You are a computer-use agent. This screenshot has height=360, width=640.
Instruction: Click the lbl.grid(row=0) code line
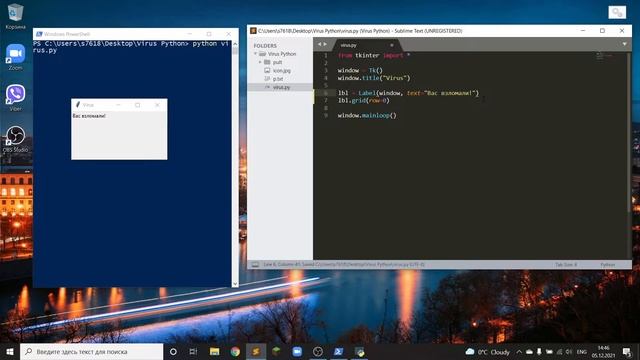pos(364,100)
